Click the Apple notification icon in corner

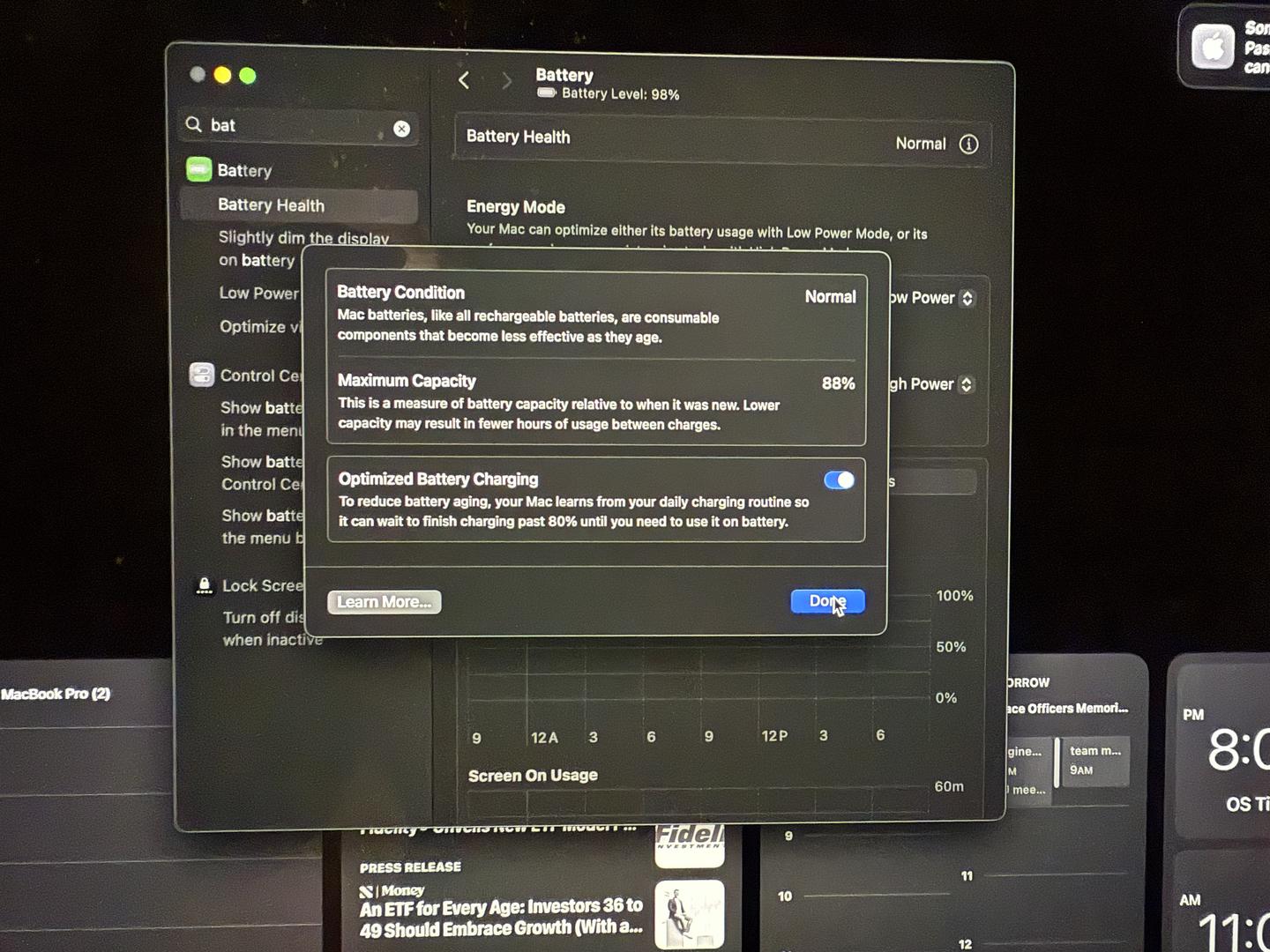click(1213, 47)
